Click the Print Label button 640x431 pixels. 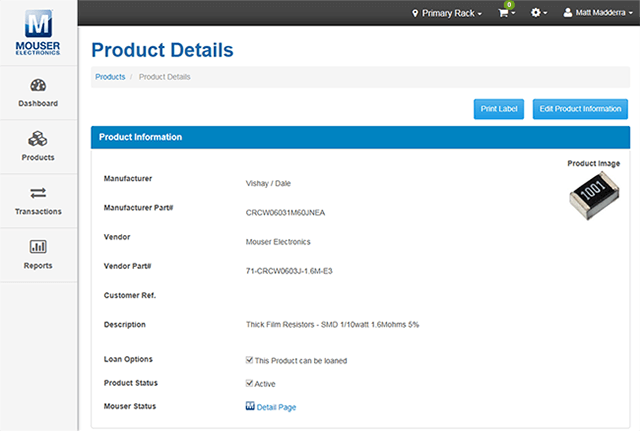pyautogui.click(x=498, y=109)
